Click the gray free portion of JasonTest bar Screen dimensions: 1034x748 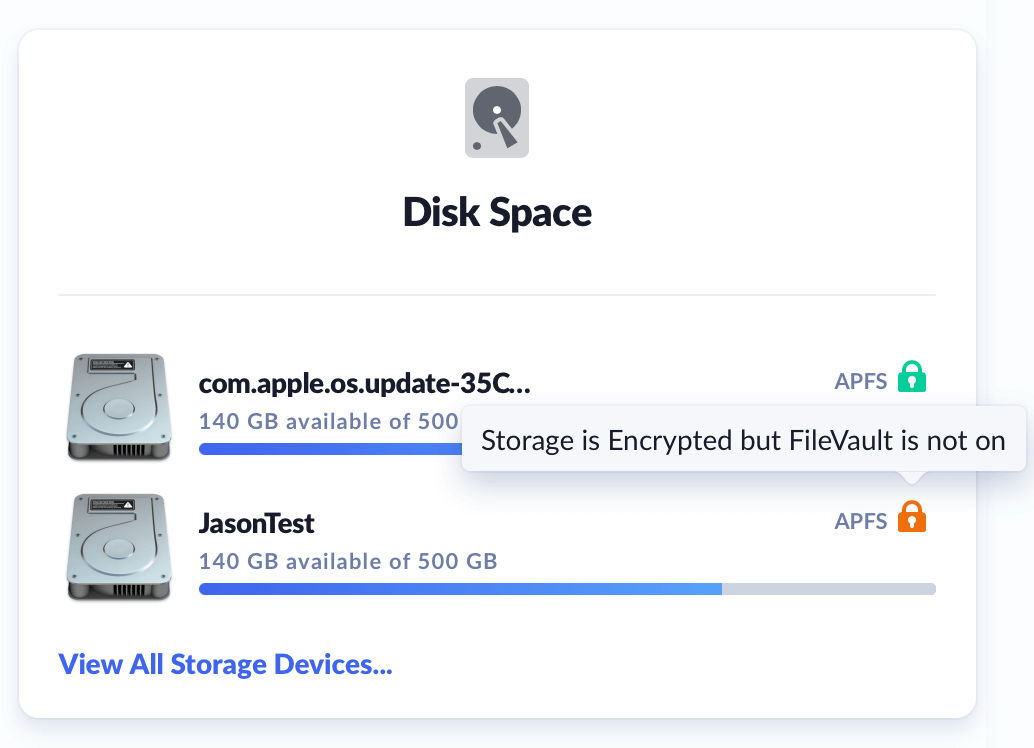[x=828, y=589]
